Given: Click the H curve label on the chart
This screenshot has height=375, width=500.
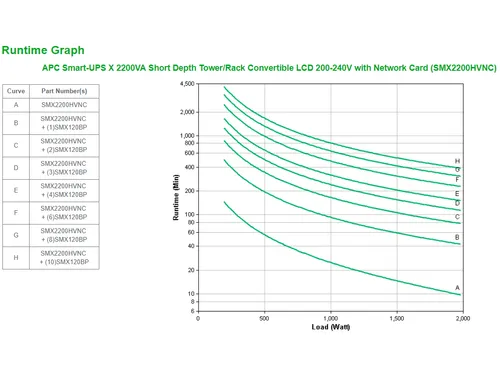Looking at the screenshot, I should 457,161.
